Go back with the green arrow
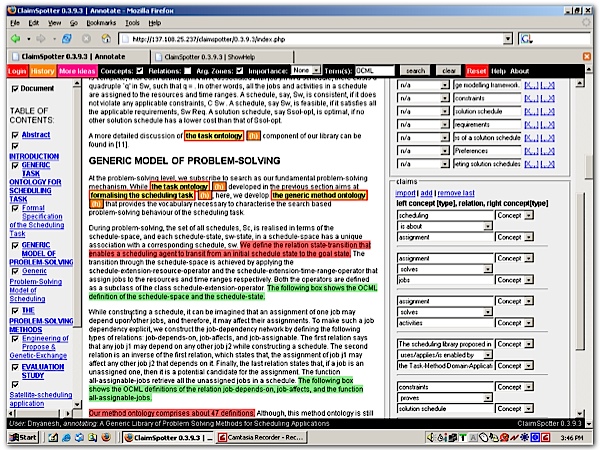Viewport: 600px width, 450px height. pyautogui.click(x=15, y=39)
